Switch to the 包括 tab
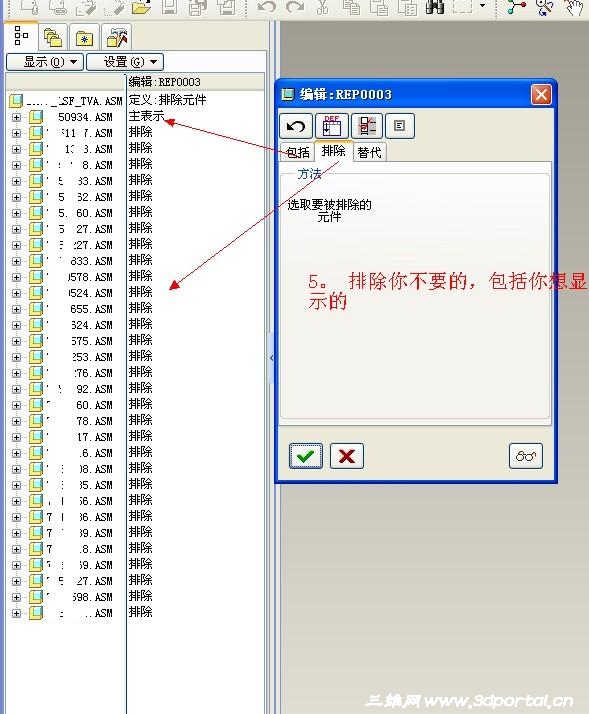 (x=298, y=152)
